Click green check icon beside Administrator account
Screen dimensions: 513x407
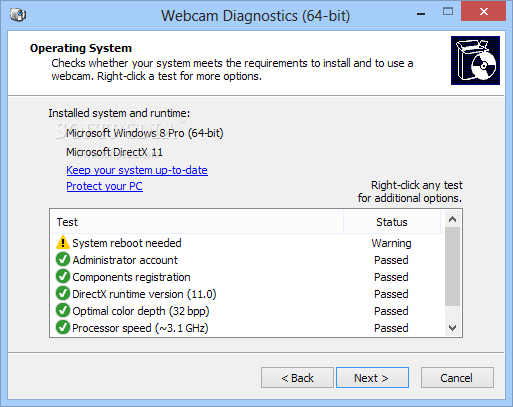63,259
